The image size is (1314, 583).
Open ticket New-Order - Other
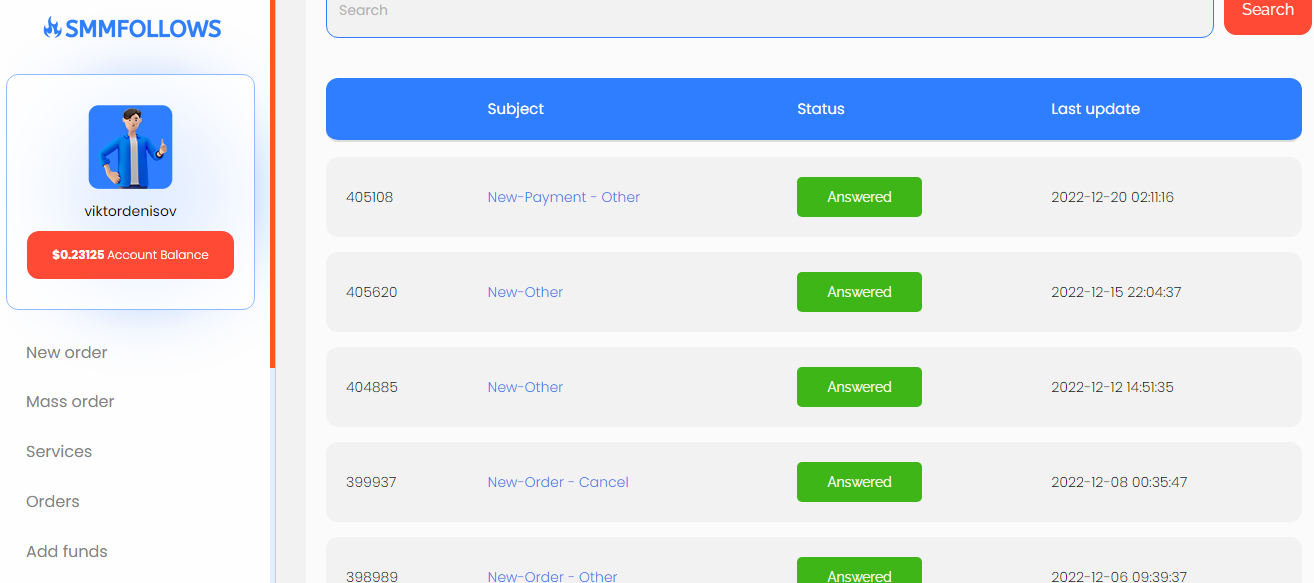coord(553,576)
